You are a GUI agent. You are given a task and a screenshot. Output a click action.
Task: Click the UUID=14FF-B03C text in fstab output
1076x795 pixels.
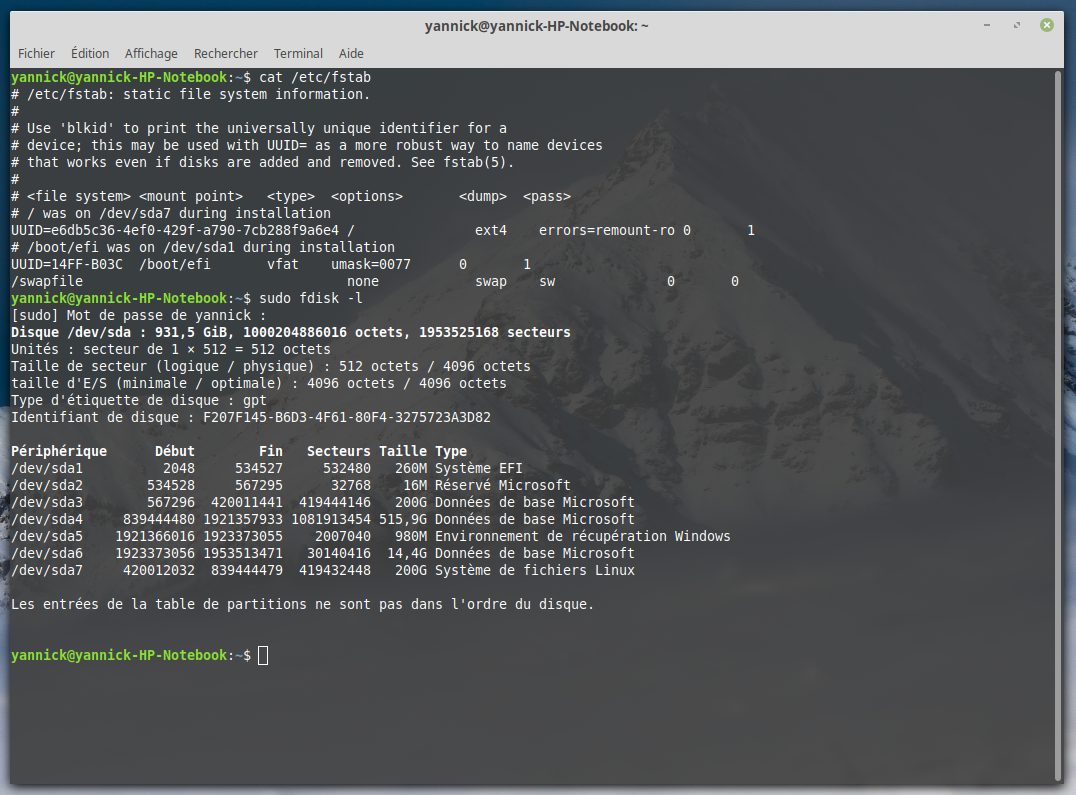point(66,264)
